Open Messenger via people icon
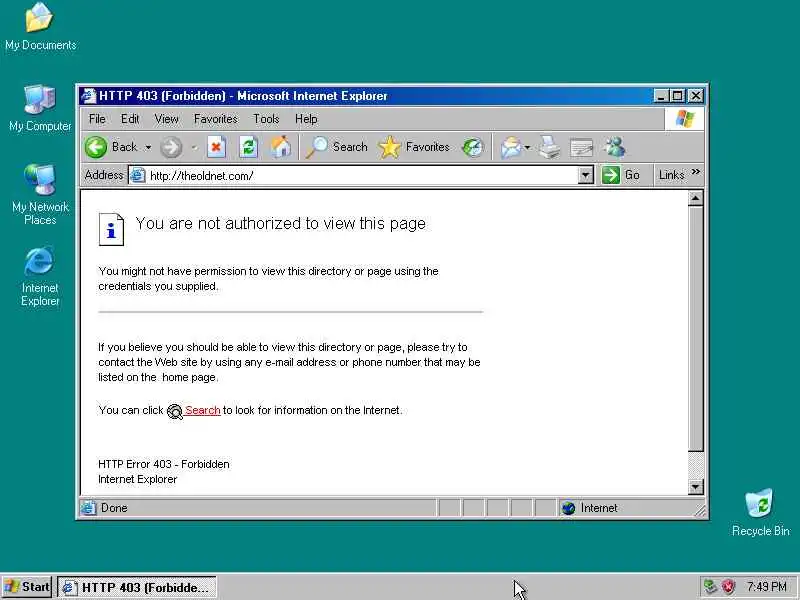This screenshot has width=800, height=600. coord(615,147)
